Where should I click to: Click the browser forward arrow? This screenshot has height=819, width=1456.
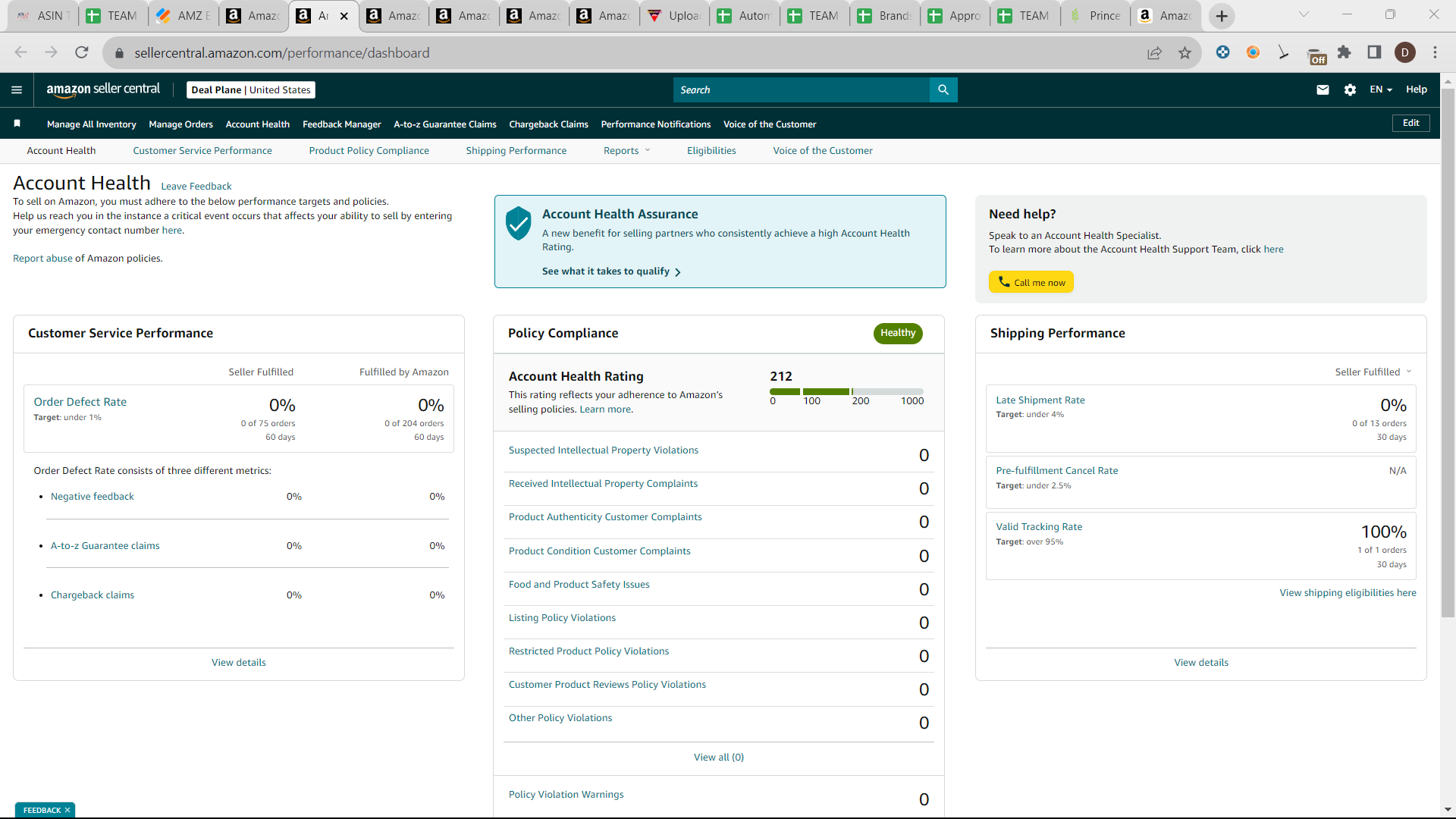[x=51, y=52]
